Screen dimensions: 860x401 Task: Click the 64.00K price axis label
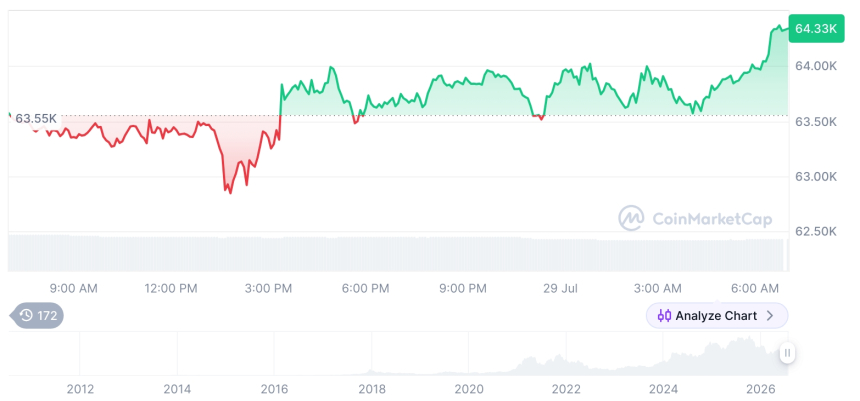pos(816,66)
